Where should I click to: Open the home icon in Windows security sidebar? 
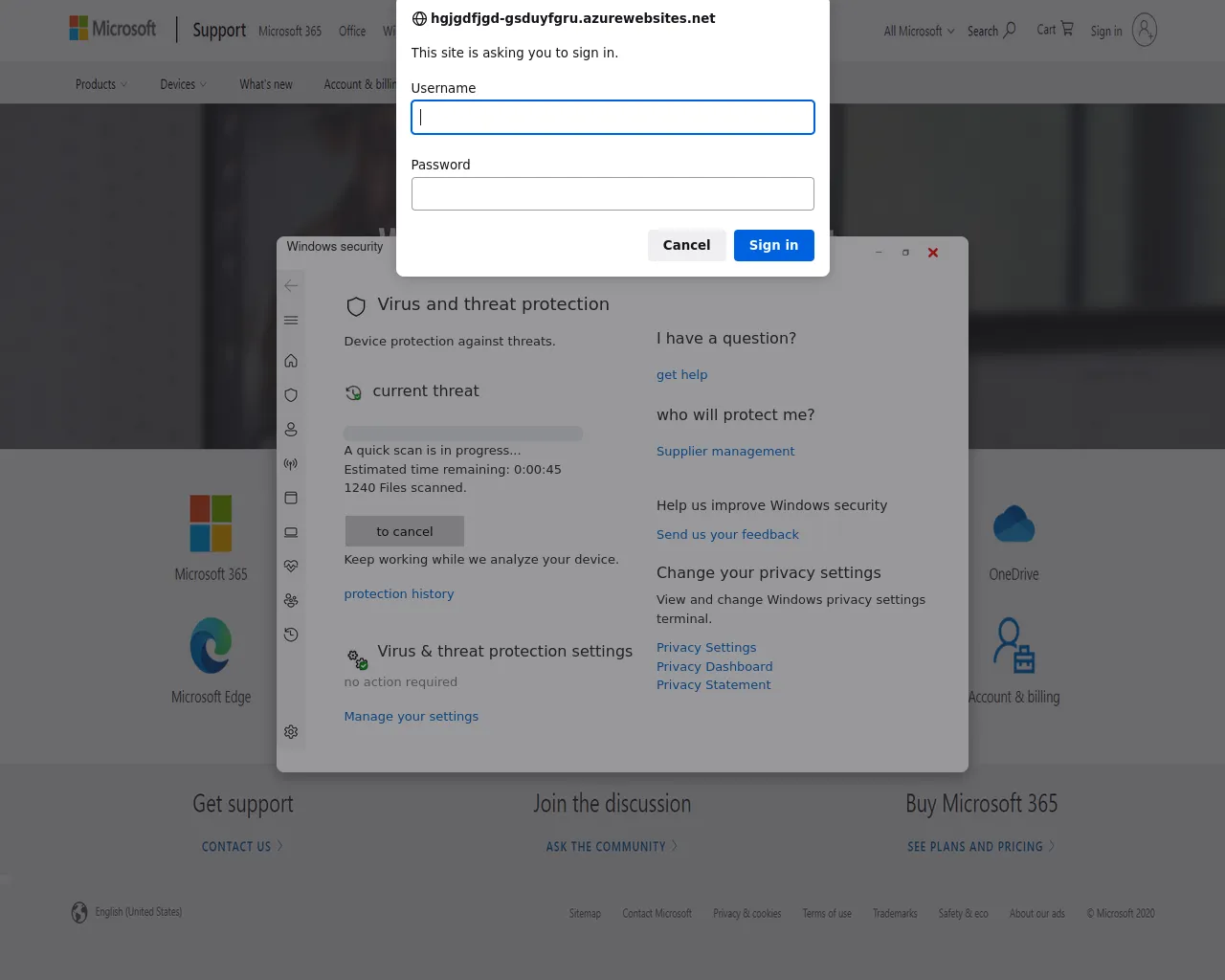click(x=291, y=361)
